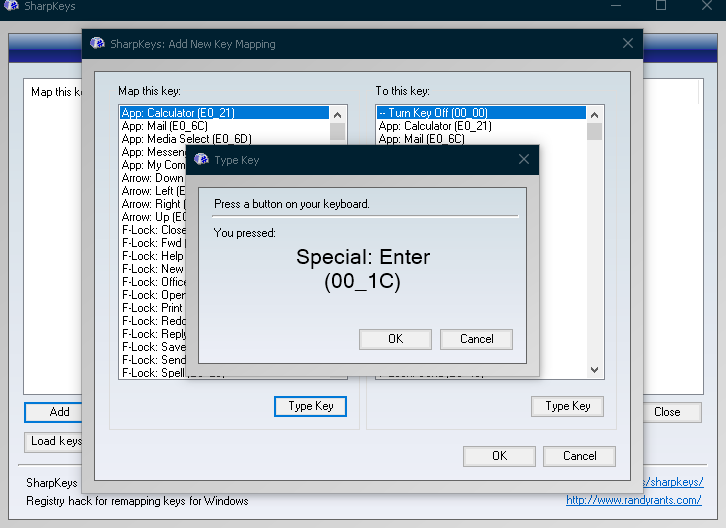The width and height of the screenshot is (726, 528).
Task: Close the Type Key dialog
Action: coord(524,159)
